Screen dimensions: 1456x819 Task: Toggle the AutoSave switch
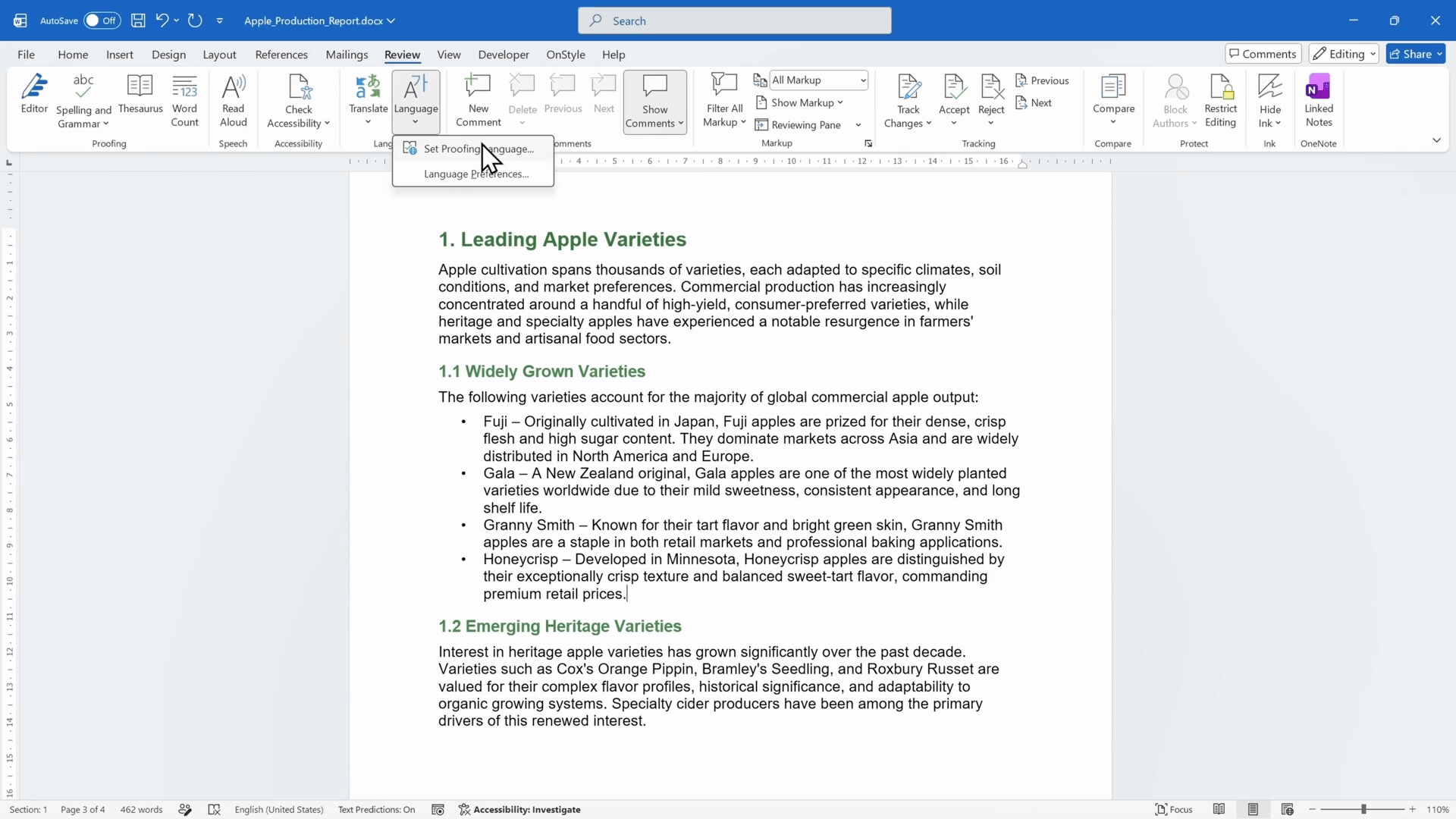pos(102,20)
